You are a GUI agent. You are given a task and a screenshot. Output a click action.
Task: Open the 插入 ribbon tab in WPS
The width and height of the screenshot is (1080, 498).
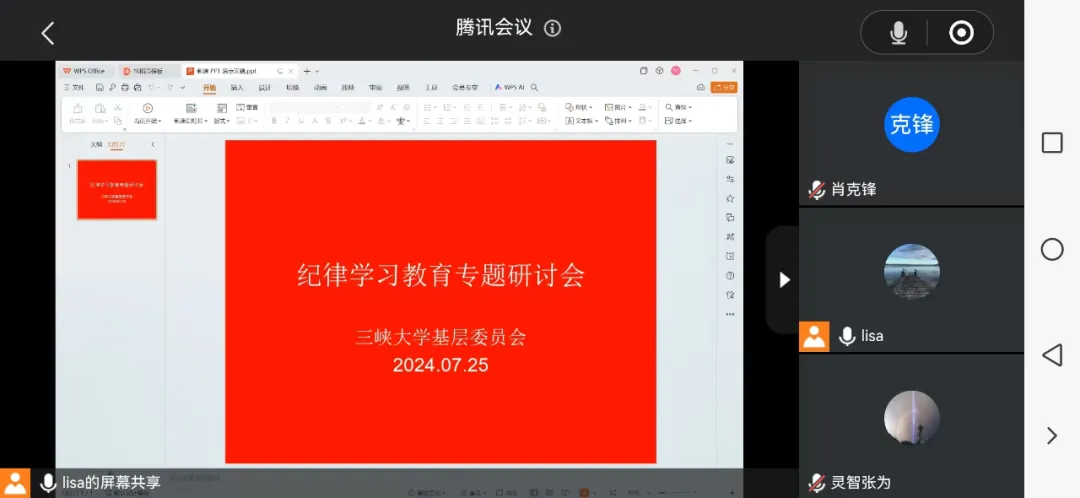click(237, 87)
